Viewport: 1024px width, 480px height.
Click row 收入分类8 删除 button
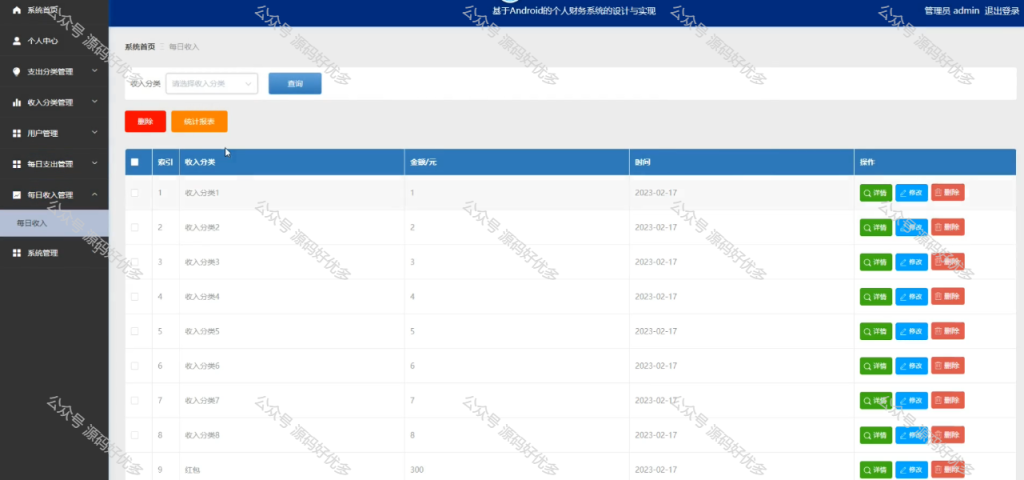pyautogui.click(x=948, y=435)
